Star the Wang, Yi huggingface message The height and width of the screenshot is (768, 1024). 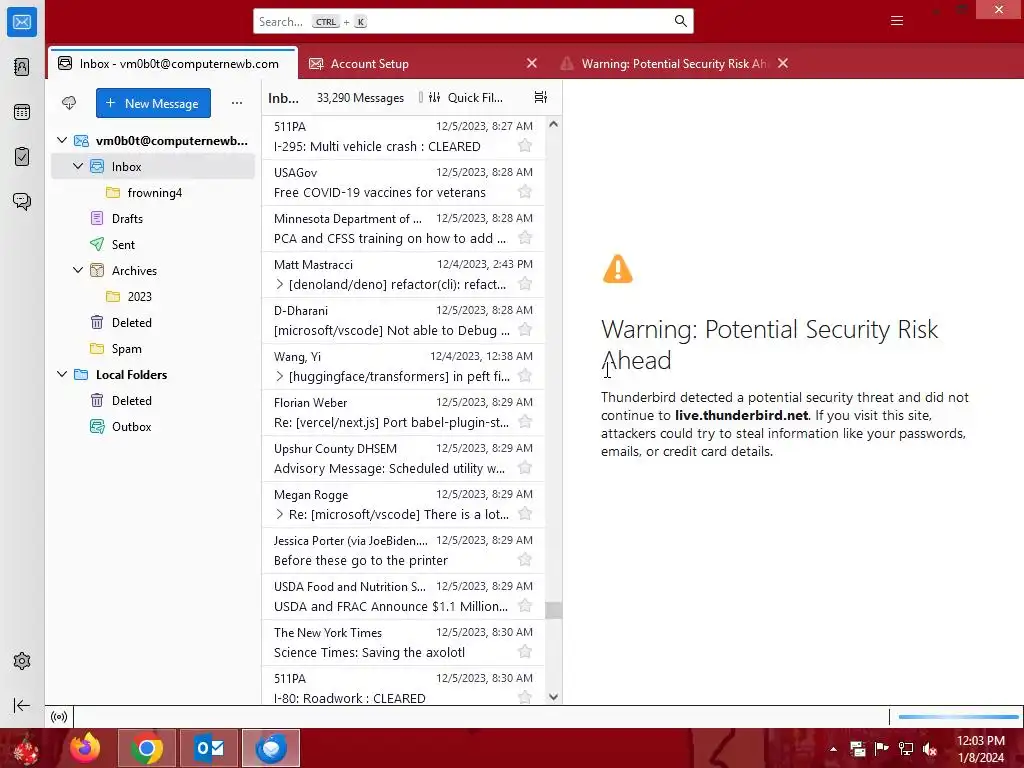tap(524, 376)
